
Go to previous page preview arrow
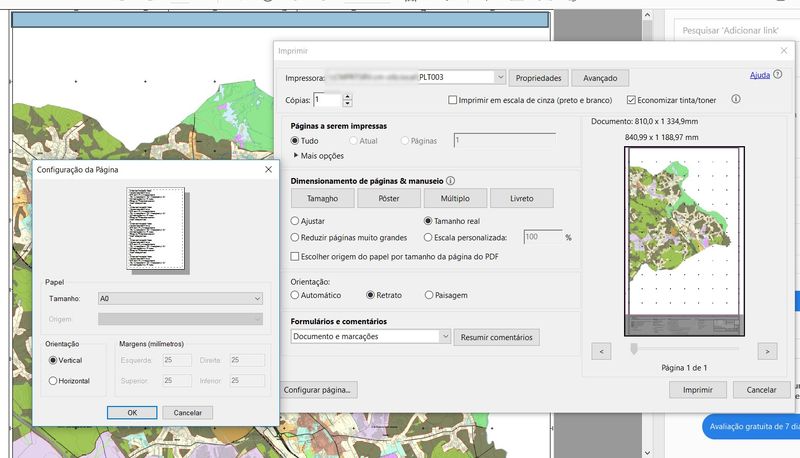[x=601, y=351]
